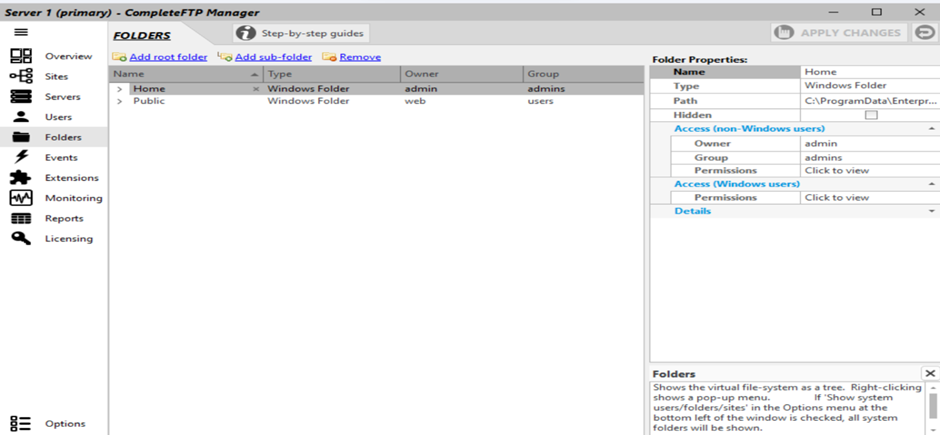
Task: Click the Add sub-folder link
Action: point(272,57)
